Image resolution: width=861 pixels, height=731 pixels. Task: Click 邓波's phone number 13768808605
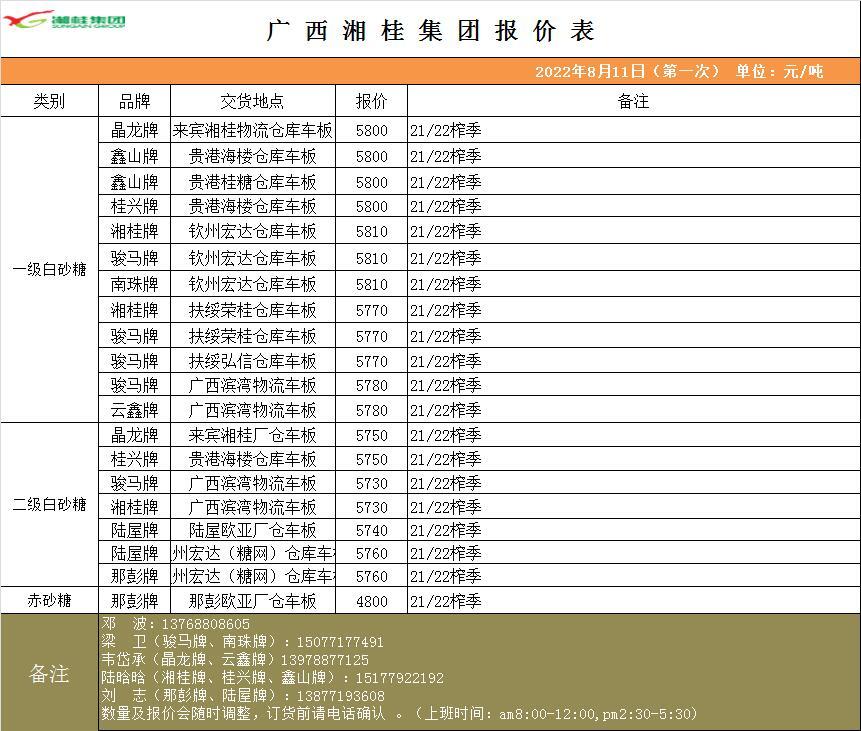click(205, 624)
